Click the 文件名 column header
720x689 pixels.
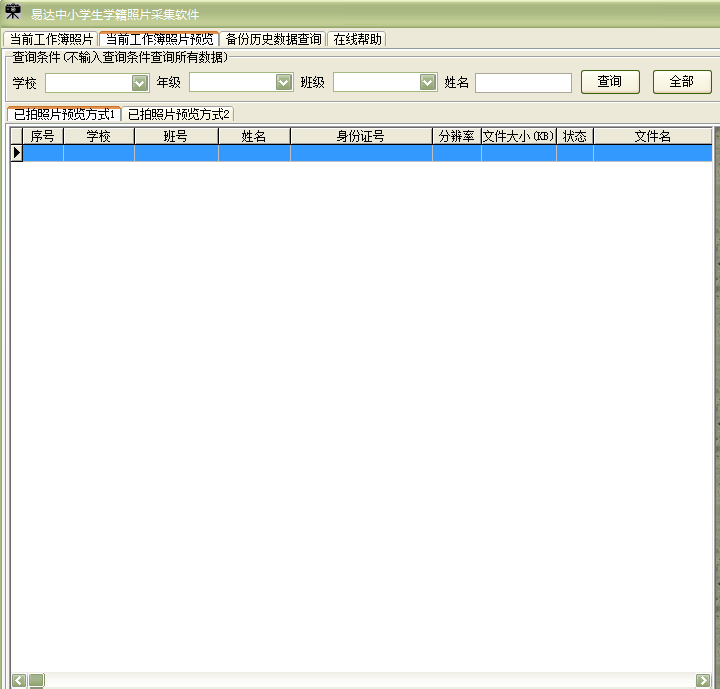point(652,136)
